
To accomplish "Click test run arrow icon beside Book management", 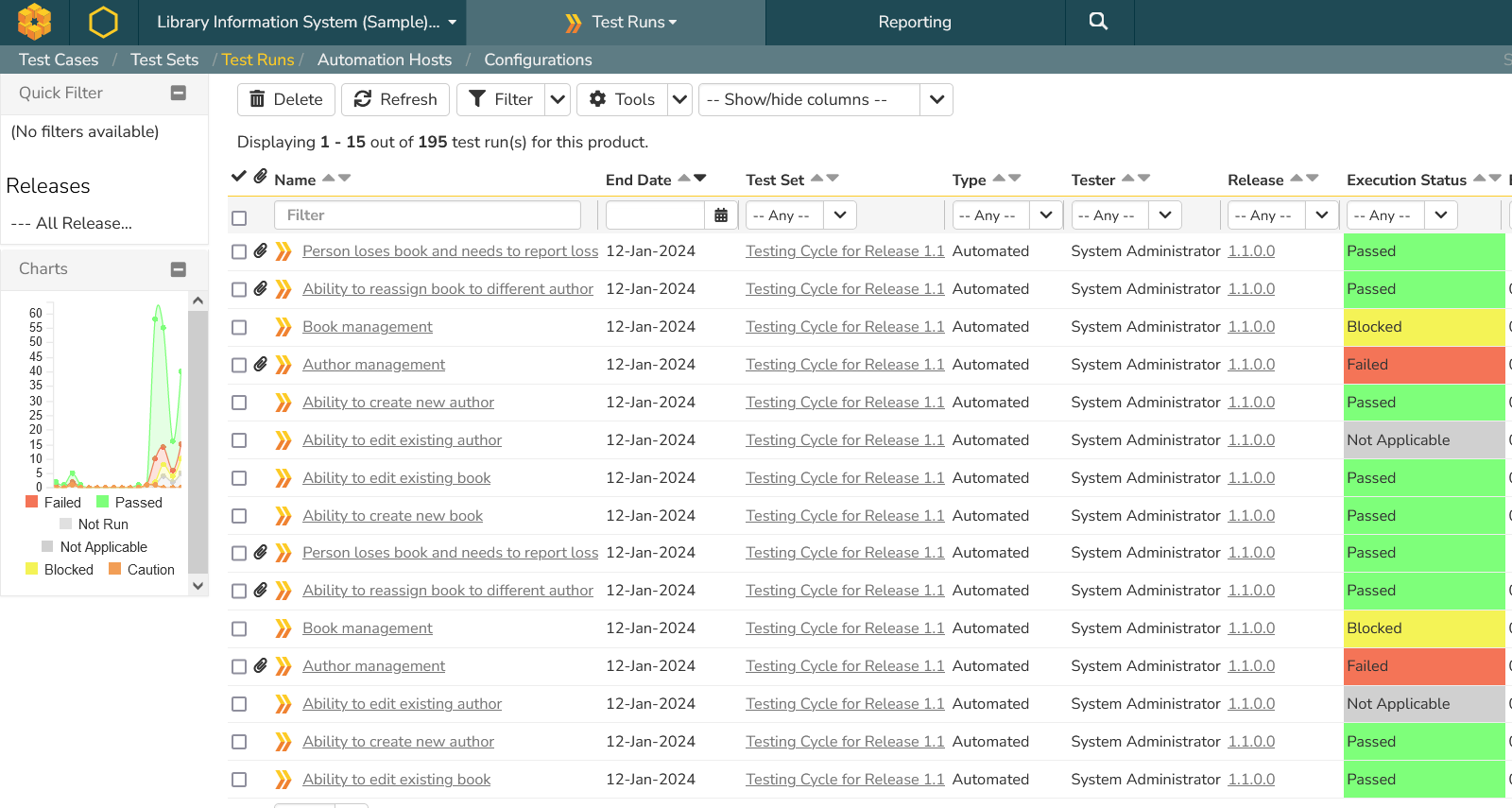I will tap(283, 327).
